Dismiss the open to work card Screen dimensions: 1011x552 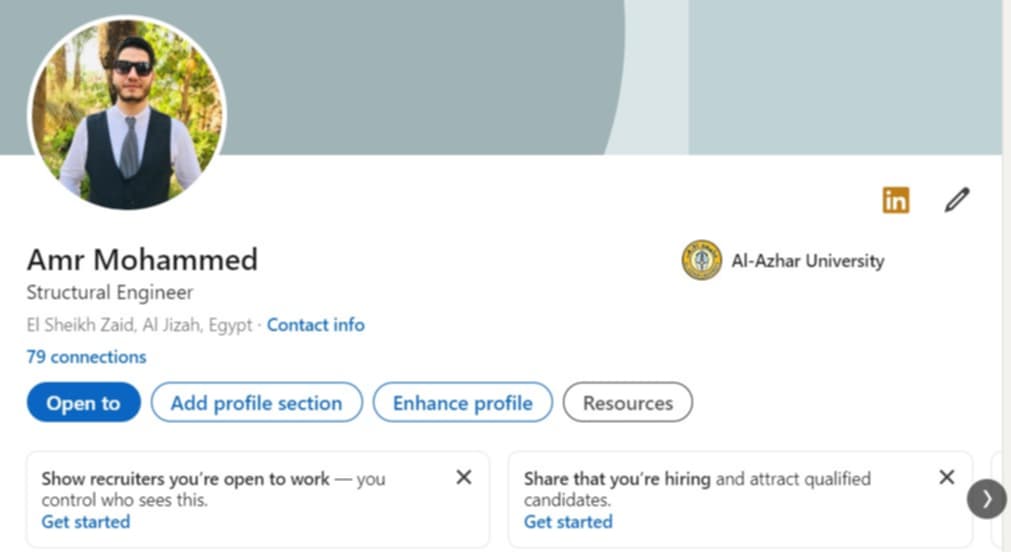464,477
